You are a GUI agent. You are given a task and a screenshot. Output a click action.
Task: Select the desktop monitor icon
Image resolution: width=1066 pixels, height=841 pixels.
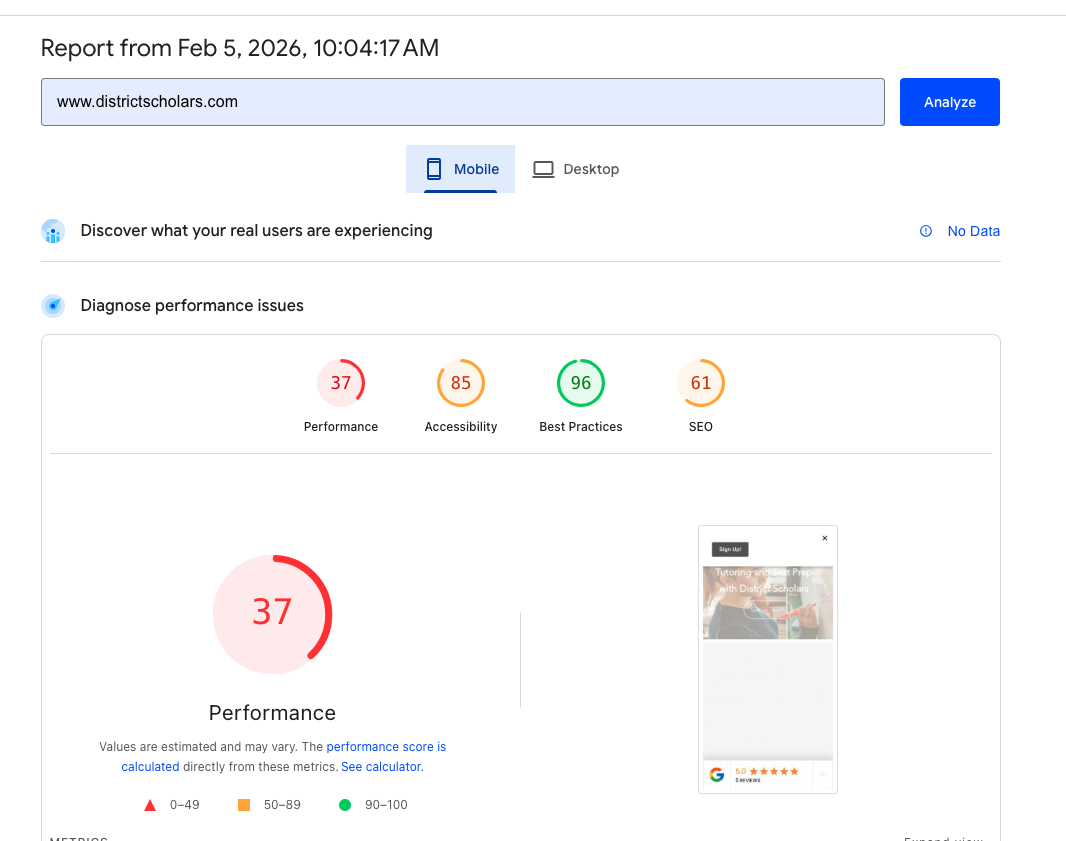543,168
